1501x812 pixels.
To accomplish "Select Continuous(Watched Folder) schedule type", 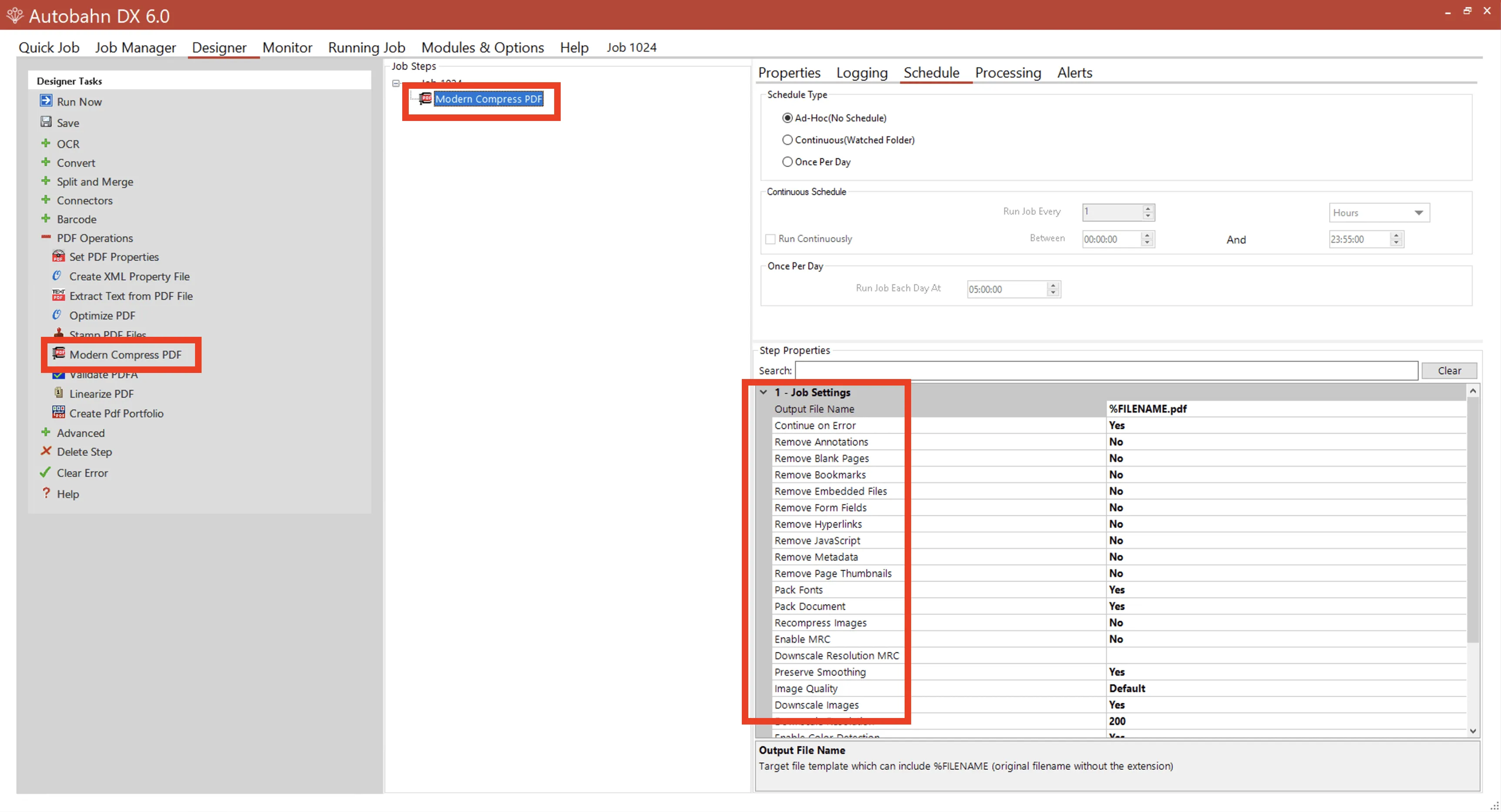I will tap(787, 140).
